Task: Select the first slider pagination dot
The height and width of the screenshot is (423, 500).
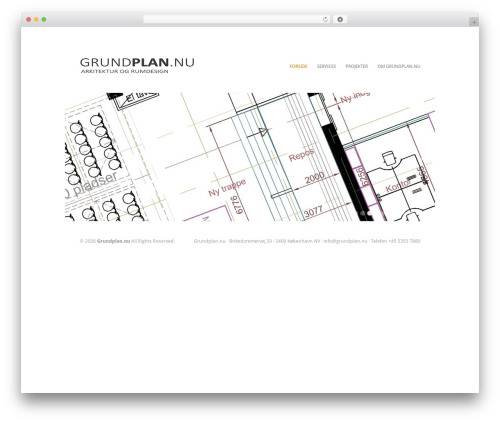Action: pos(363,213)
